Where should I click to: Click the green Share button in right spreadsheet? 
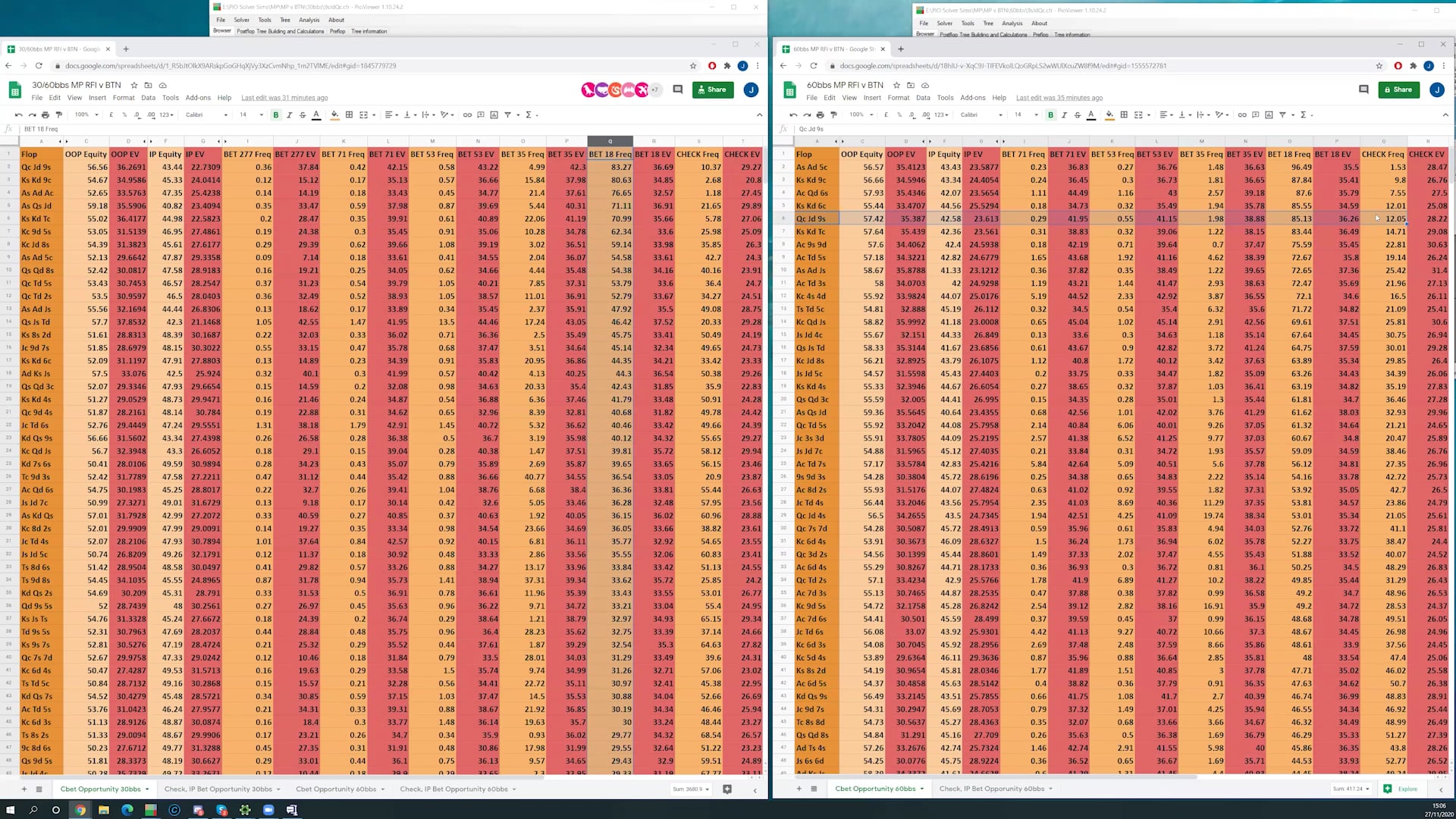point(1398,89)
